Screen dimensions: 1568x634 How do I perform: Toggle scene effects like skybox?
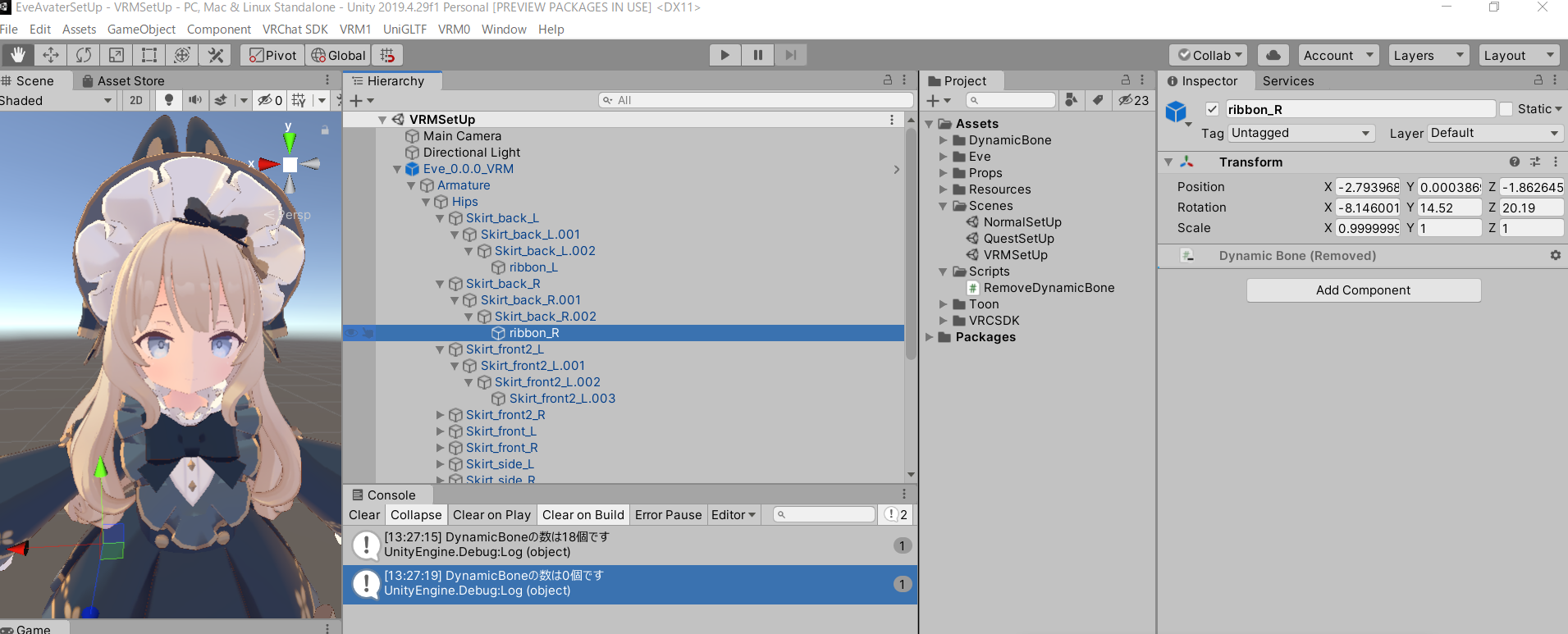221,100
